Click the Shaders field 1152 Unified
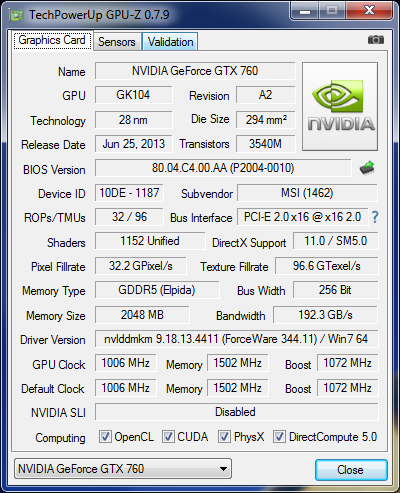This screenshot has width=400, height=493. 150,241
